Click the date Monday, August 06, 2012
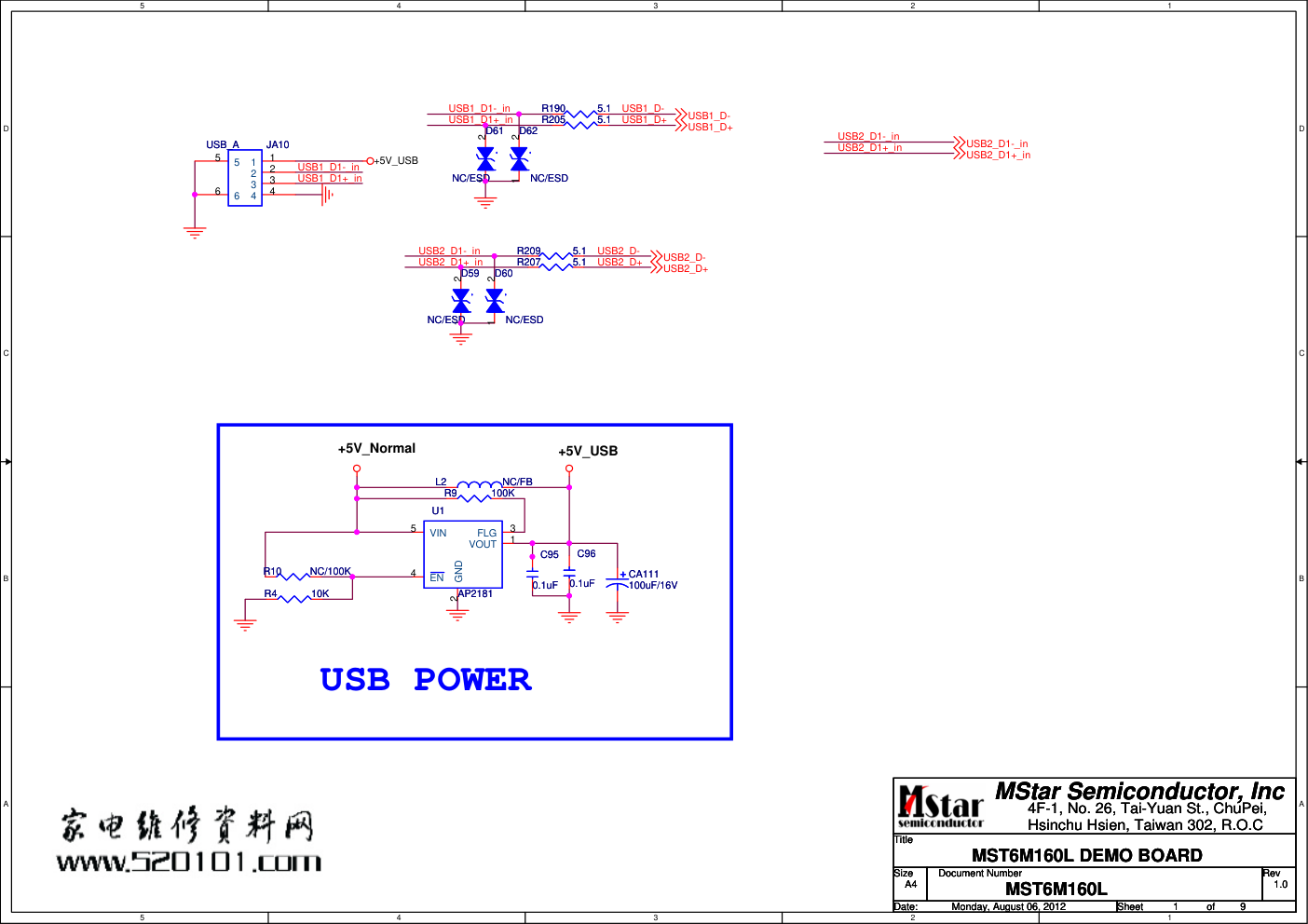Image resolution: width=1308 pixels, height=924 pixels. [x=1009, y=906]
